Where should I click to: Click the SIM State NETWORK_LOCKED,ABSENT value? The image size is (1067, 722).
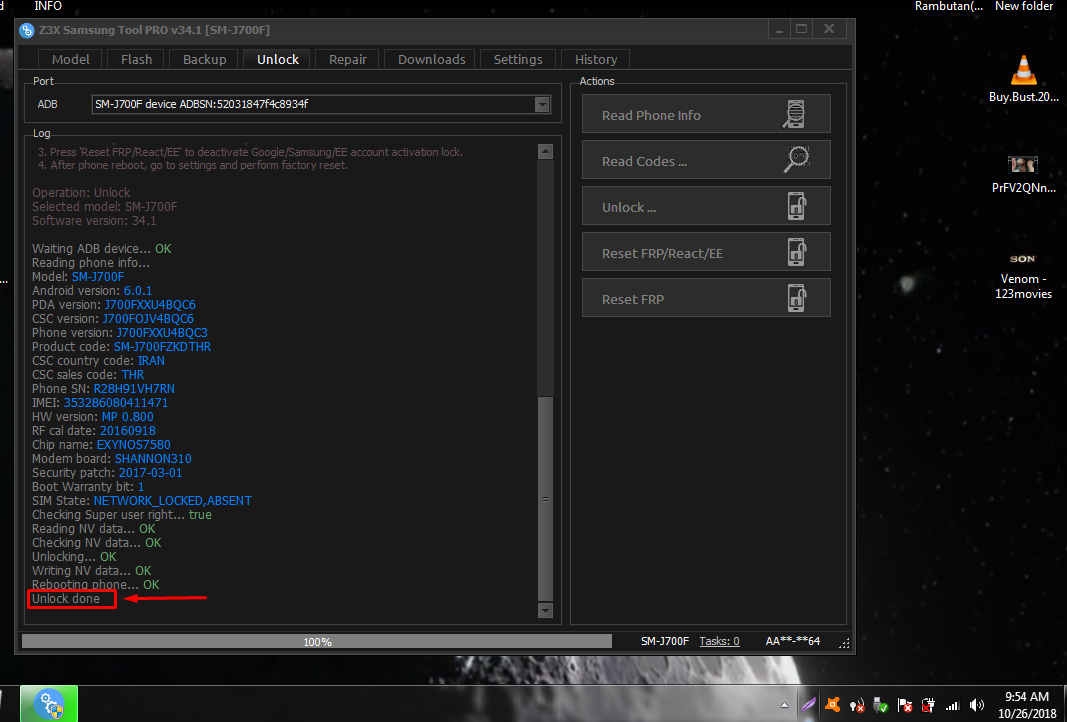click(173, 501)
